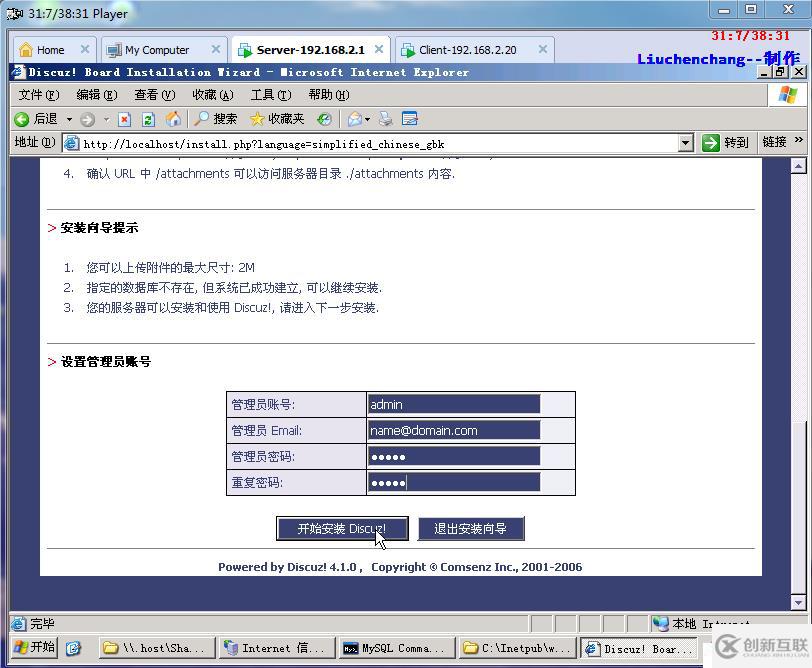The height and width of the screenshot is (668, 812).
Task: Close the My Computer tab
Action: tap(216, 49)
